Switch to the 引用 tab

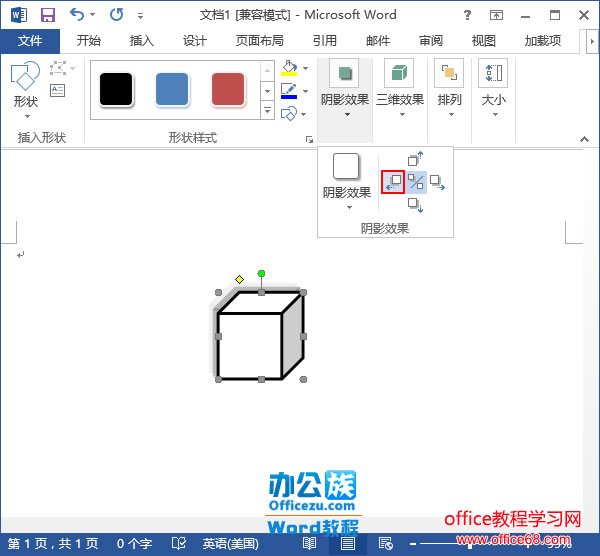coord(324,41)
